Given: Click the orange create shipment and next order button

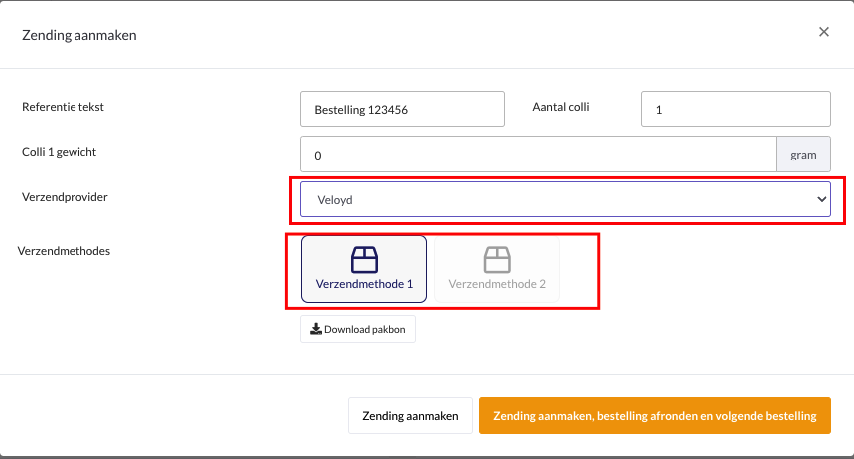Looking at the screenshot, I should (x=655, y=416).
